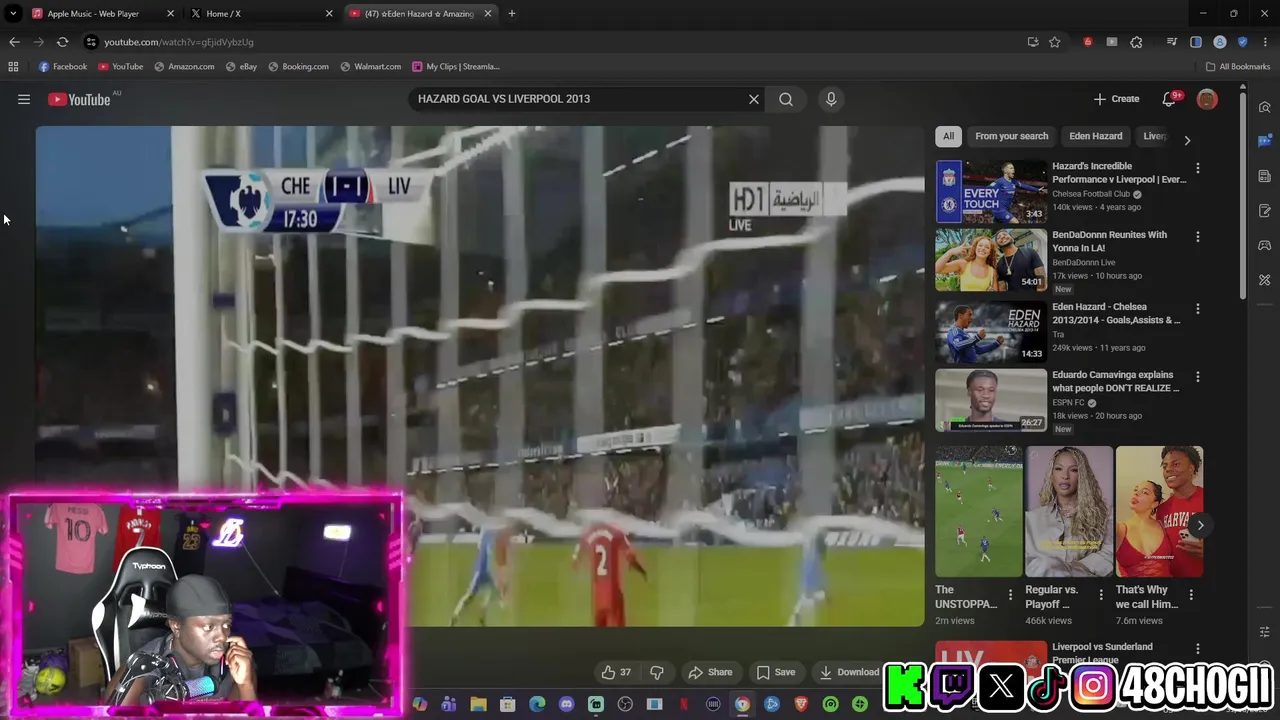This screenshot has width=1280, height=720.
Task: Open options for That's Why we call Him short
Action: click(x=1191, y=595)
